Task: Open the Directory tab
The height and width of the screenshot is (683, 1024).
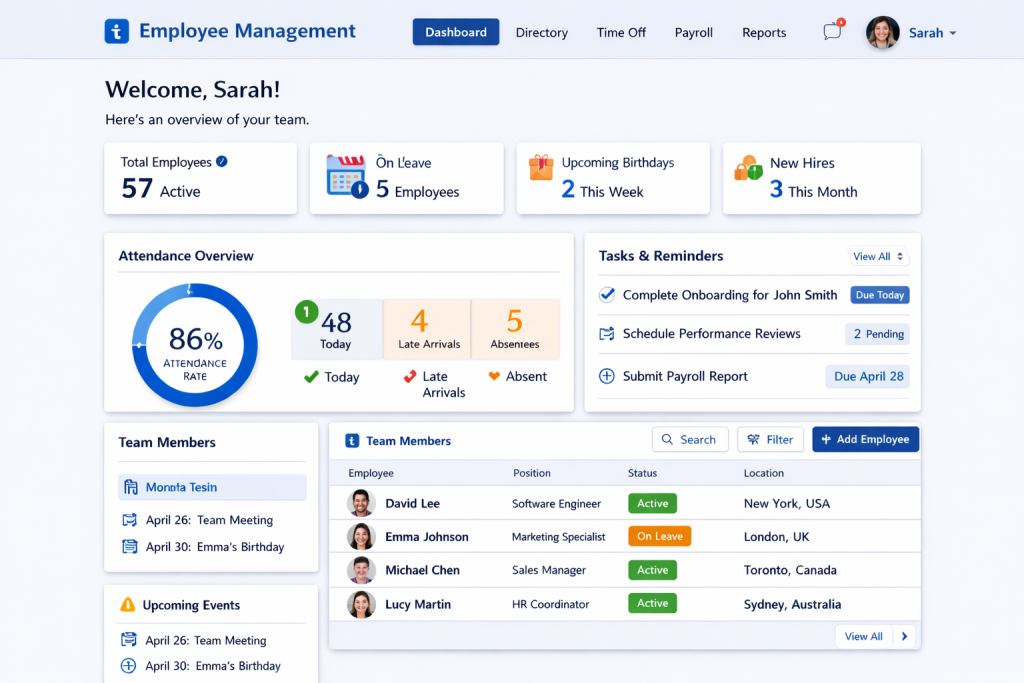Action: (x=541, y=33)
